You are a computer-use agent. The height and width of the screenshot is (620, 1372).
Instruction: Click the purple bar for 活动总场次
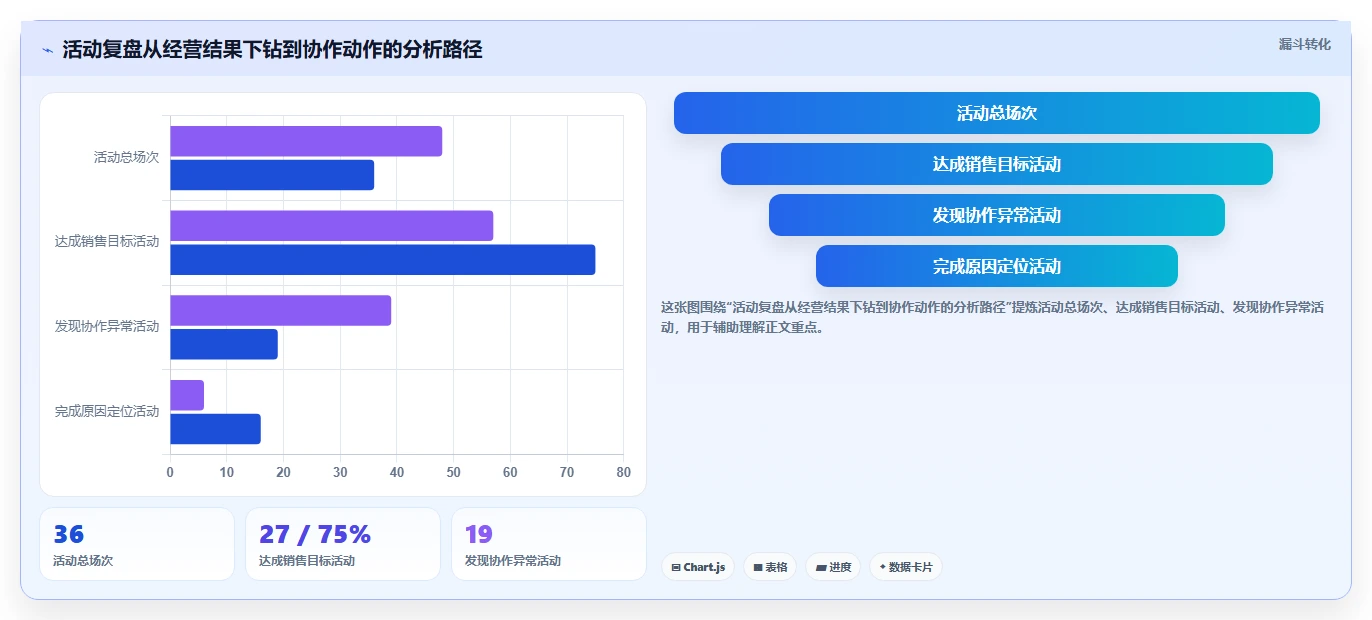(306, 141)
